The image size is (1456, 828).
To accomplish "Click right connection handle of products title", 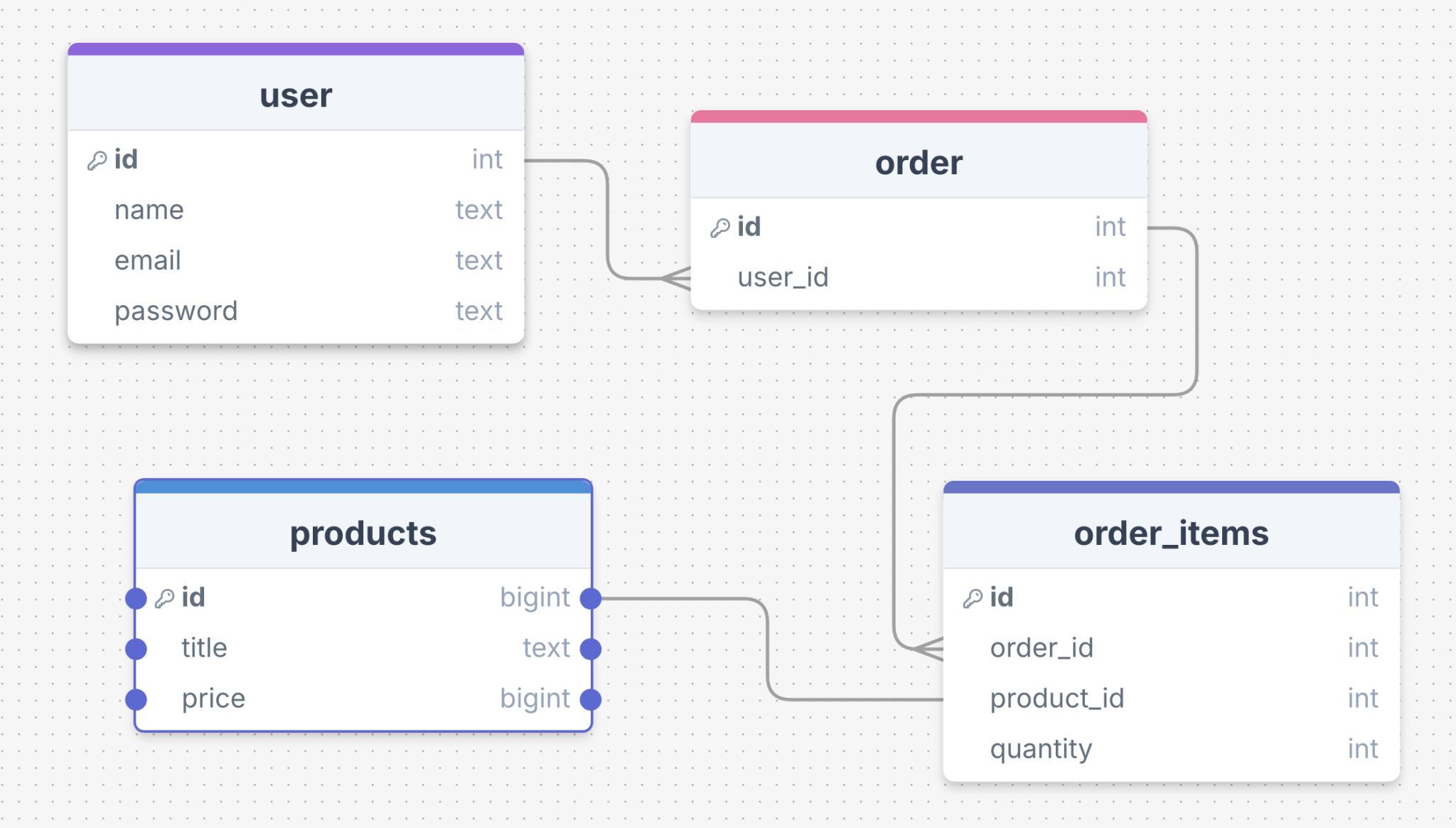I will [x=591, y=649].
